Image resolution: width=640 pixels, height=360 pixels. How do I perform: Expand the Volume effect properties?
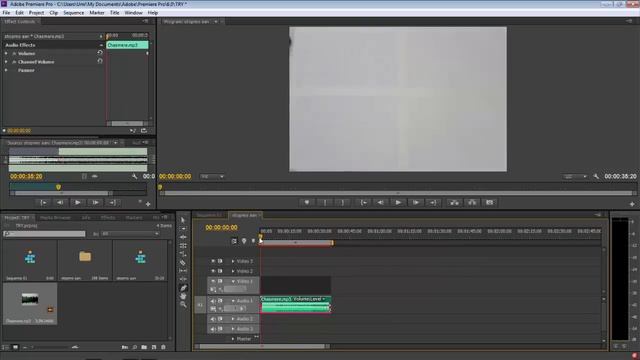(x=6, y=53)
